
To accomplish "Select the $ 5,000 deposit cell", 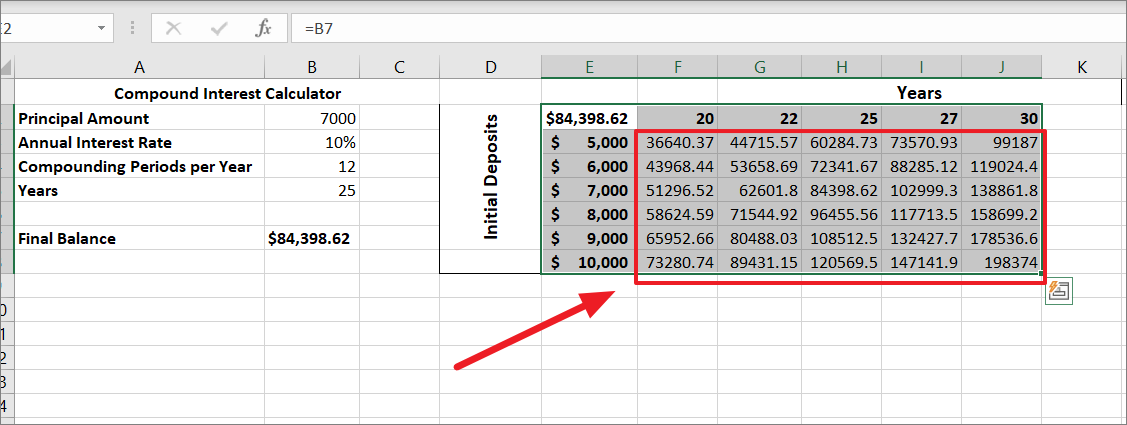I will coord(589,142).
